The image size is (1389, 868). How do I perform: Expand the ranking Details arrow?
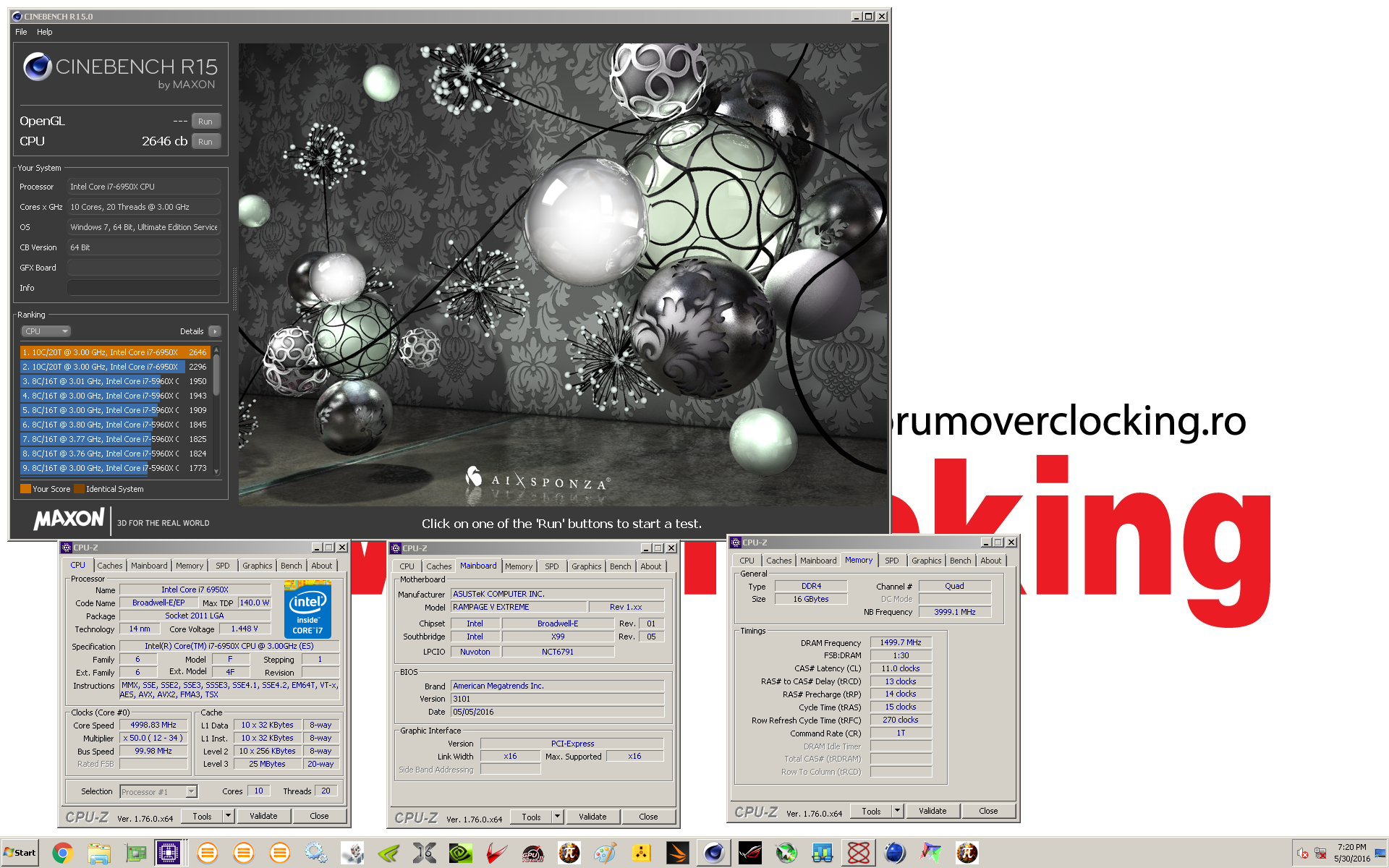pyautogui.click(x=214, y=331)
